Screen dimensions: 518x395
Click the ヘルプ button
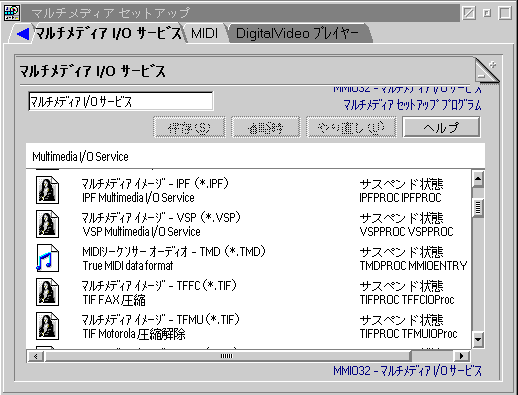point(441,127)
